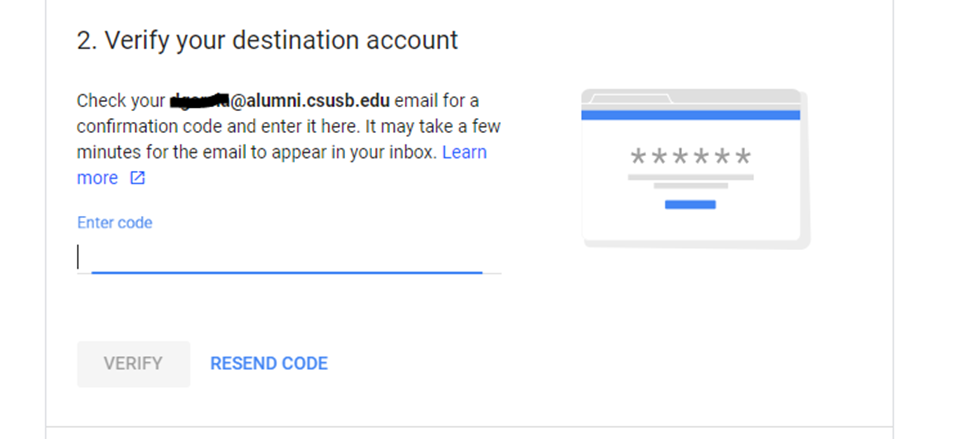975x439 pixels.
Task: Click the blinking text cursor in code field
Action: pyautogui.click(x=79, y=257)
